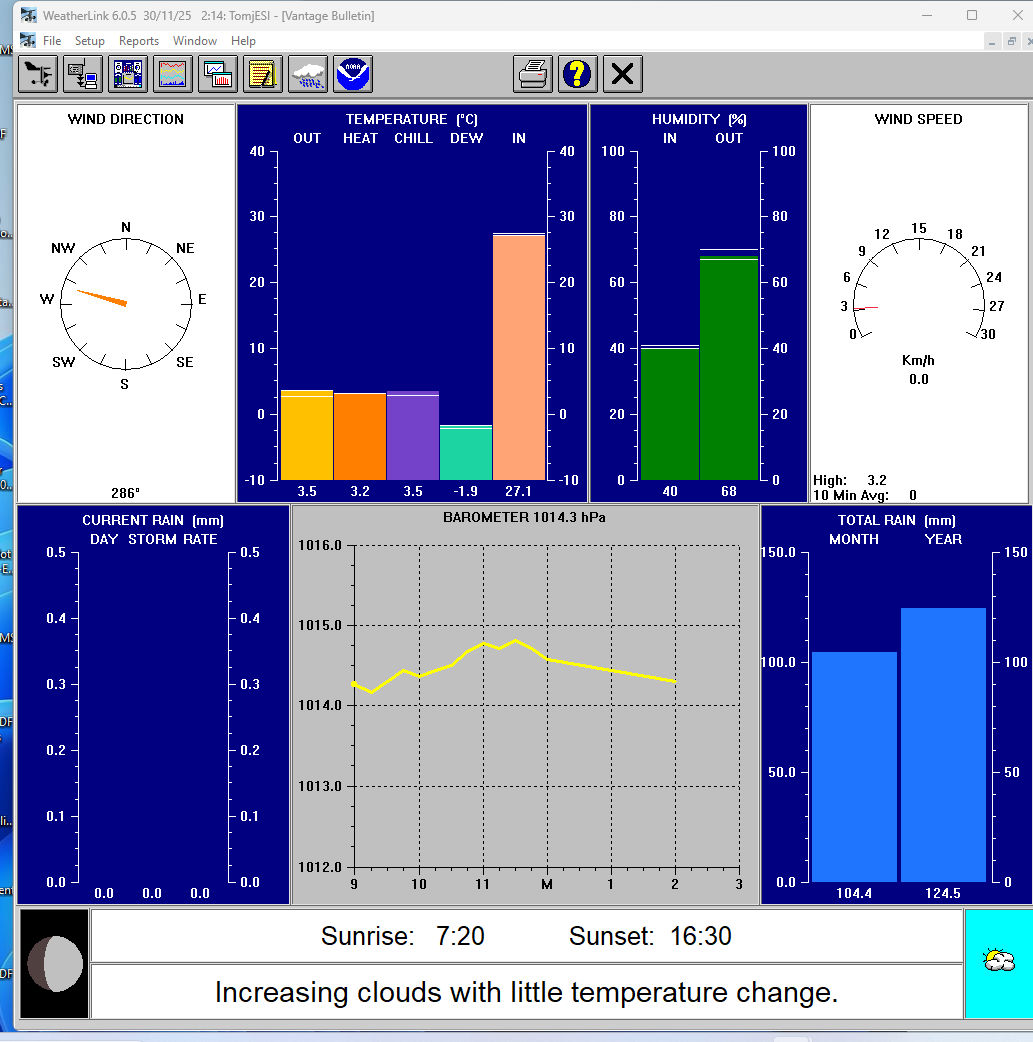Open the File menu

coord(52,41)
